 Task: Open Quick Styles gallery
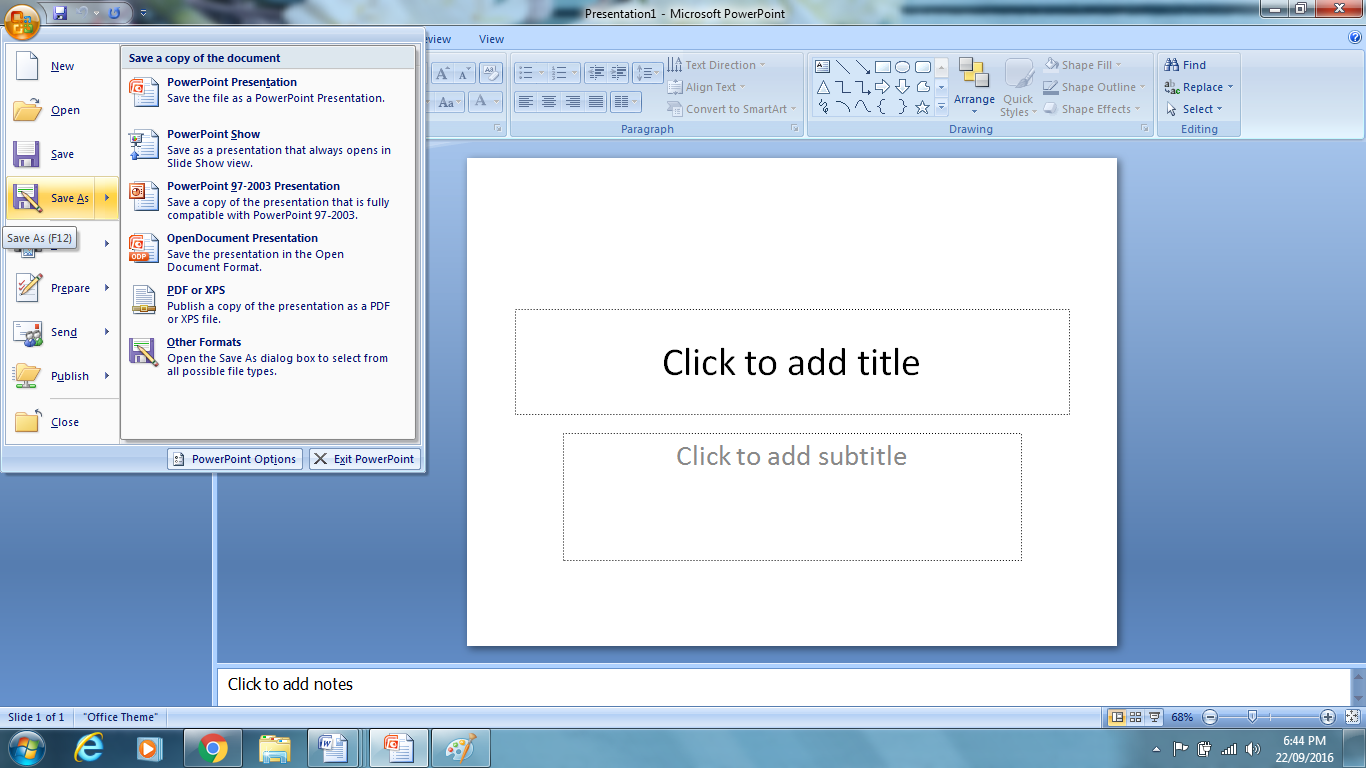pyautogui.click(x=1019, y=88)
